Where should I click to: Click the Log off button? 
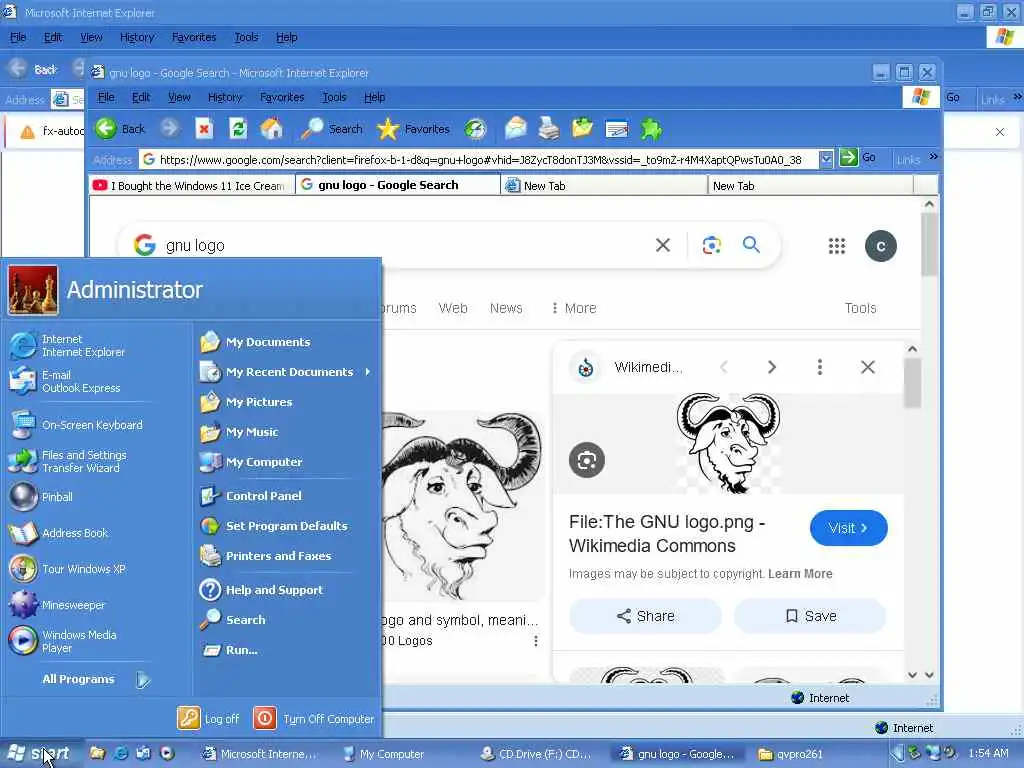pyautogui.click(x=208, y=718)
